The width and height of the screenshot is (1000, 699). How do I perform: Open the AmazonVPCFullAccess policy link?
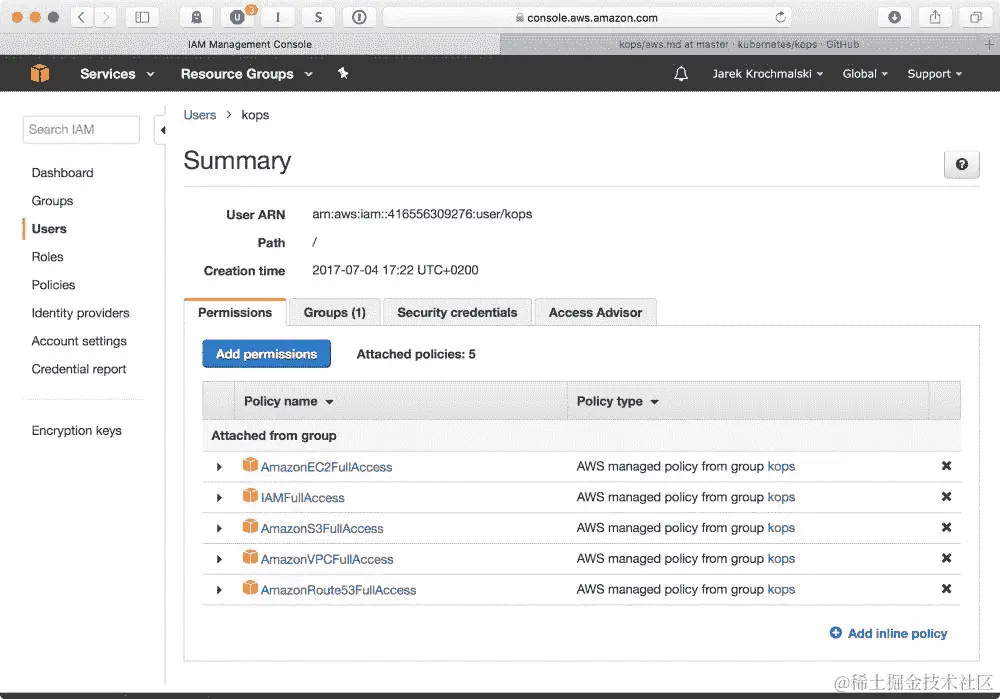(327, 559)
